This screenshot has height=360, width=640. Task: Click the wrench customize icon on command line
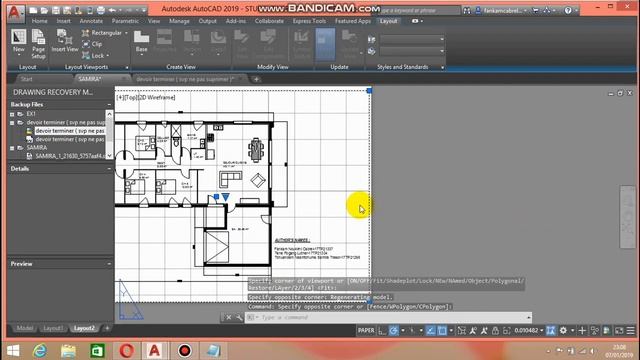pyautogui.click(x=239, y=317)
